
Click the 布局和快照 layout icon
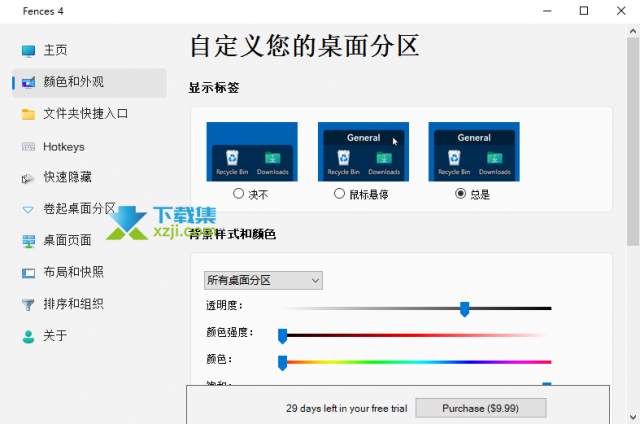point(28,273)
